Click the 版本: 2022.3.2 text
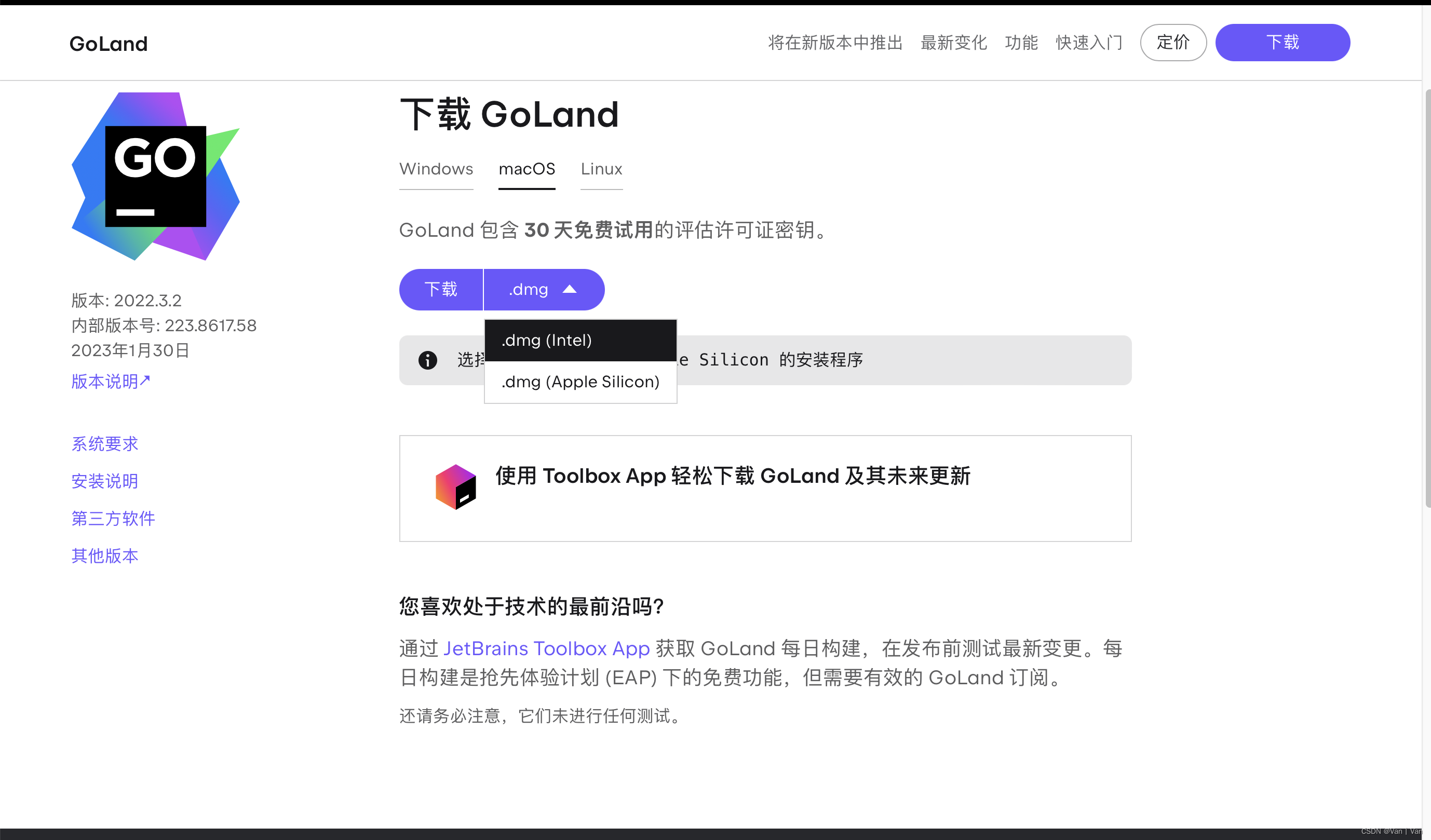 click(x=126, y=301)
